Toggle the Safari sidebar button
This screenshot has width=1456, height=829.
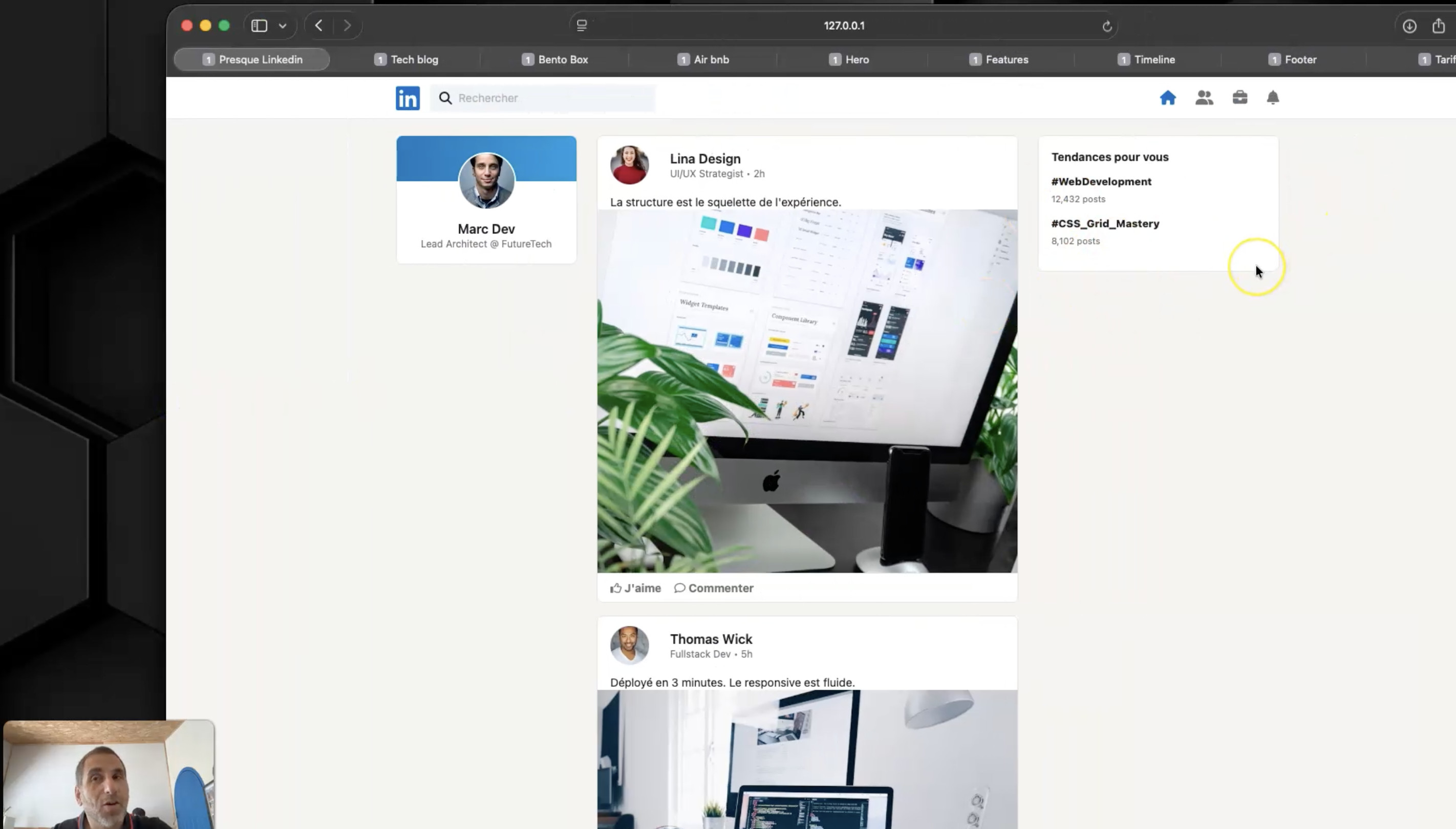pyautogui.click(x=259, y=26)
